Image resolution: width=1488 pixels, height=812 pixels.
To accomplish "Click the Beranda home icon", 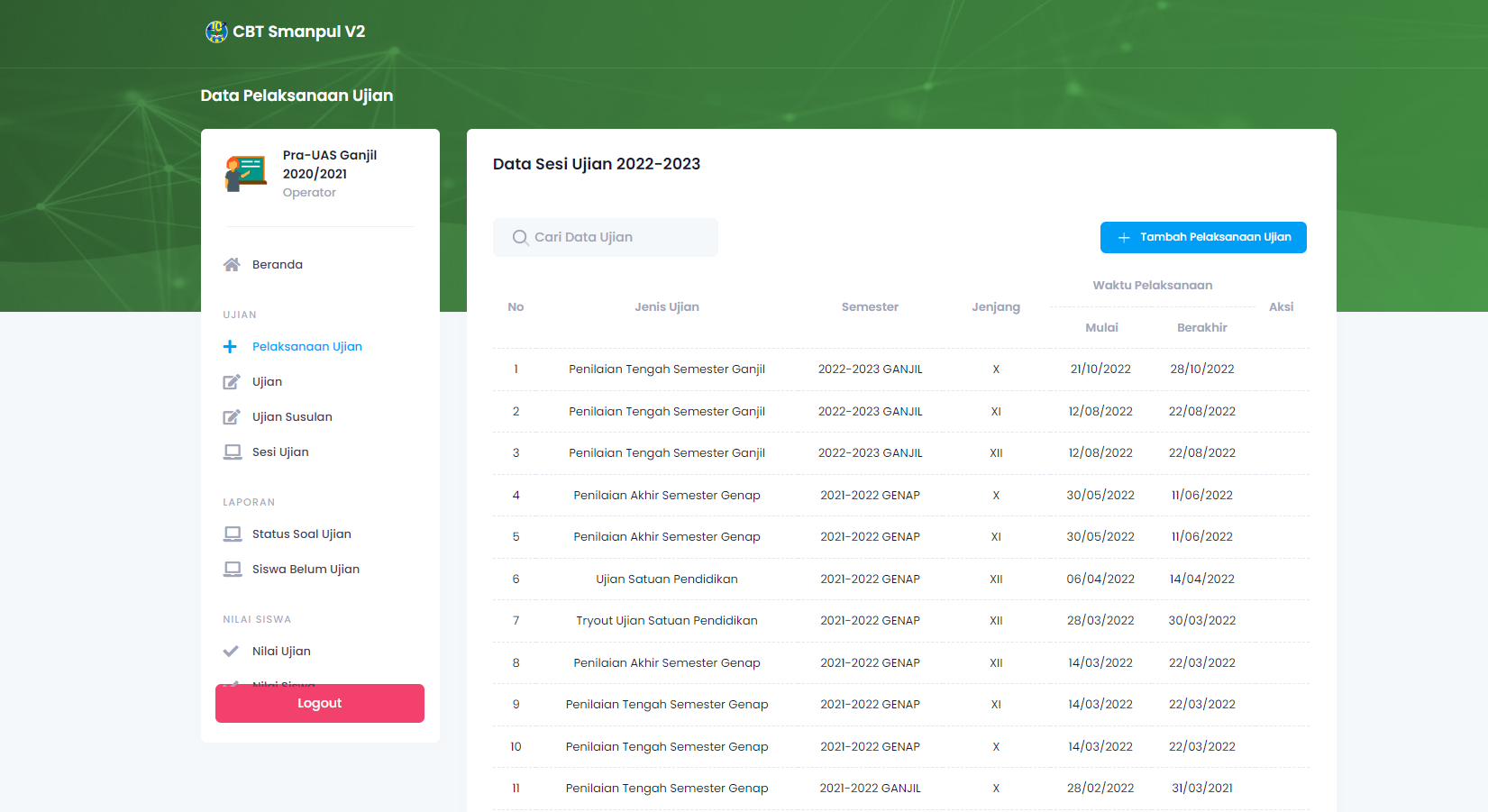I will tap(232, 265).
